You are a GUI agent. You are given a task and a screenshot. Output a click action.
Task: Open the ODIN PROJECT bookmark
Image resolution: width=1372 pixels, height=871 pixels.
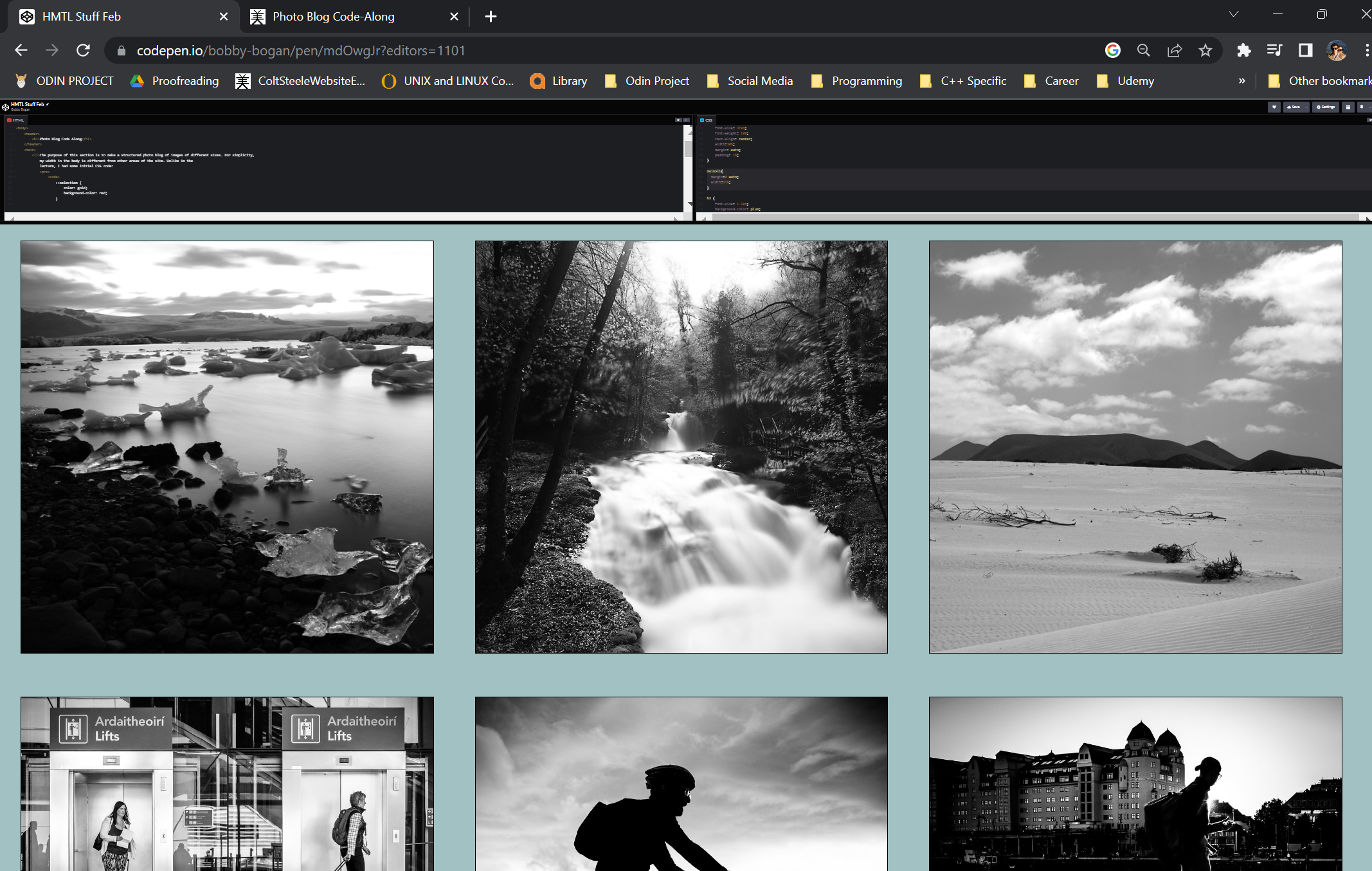tap(64, 80)
